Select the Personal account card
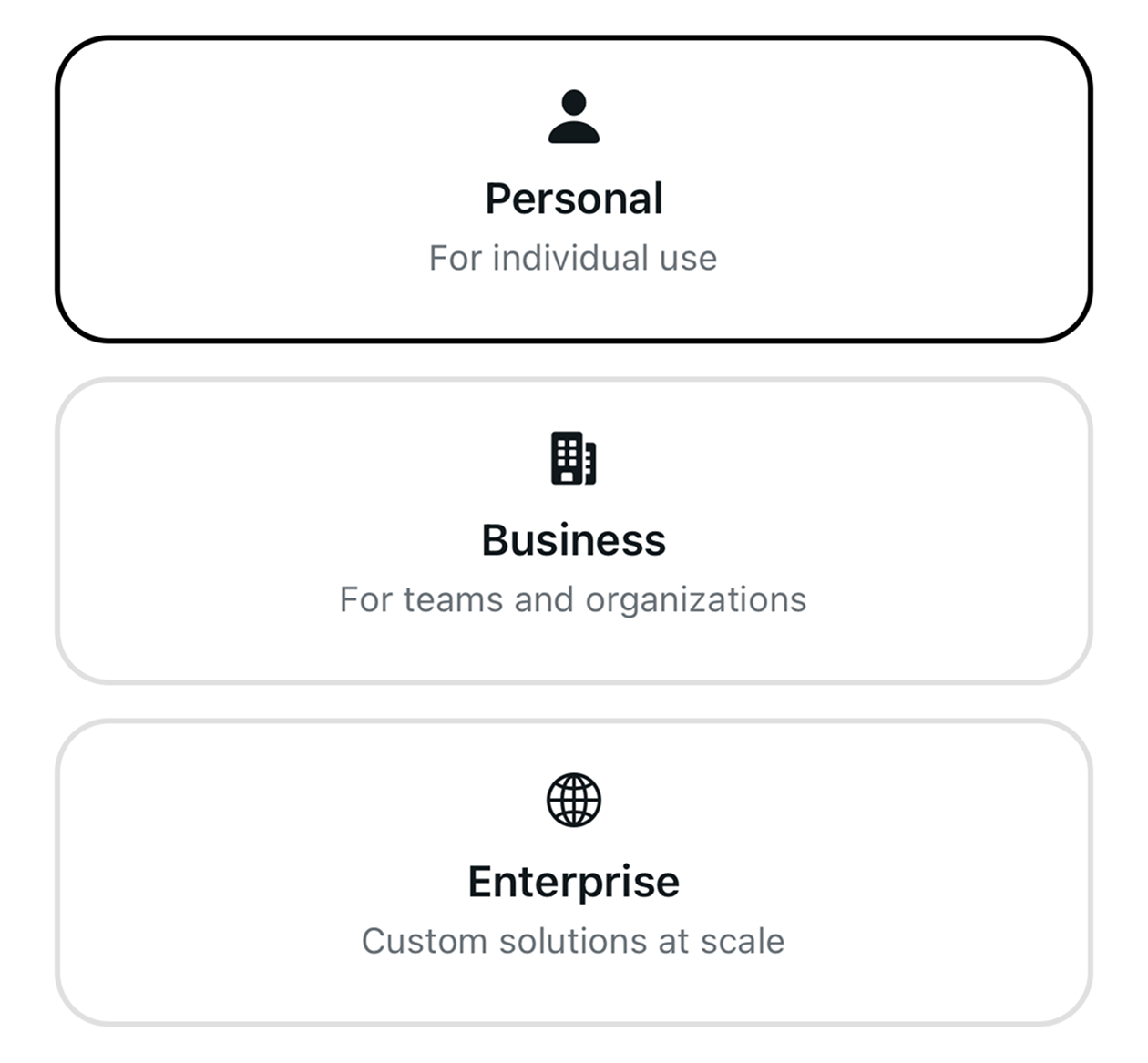The image size is (1148, 1063). pos(574,189)
